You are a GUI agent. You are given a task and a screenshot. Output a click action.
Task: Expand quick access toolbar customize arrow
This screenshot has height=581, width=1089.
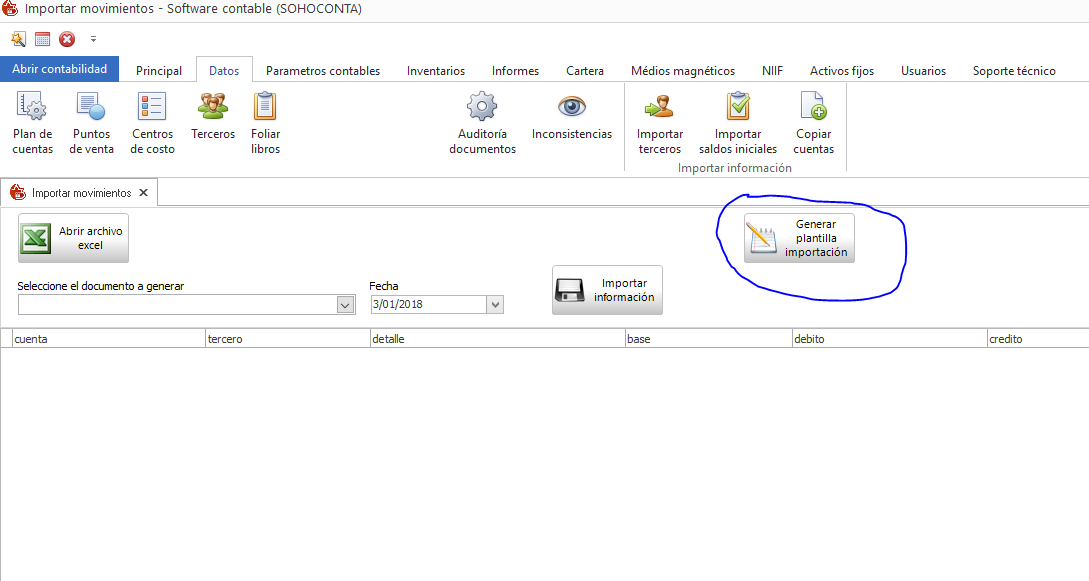pyautogui.click(x=93, y=40)
